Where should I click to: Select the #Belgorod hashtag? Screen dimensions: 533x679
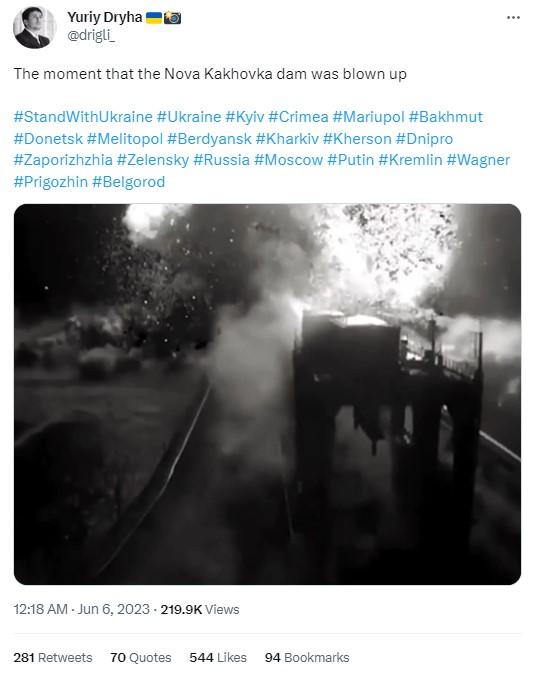pyautogui.click(x=129, y=182)
